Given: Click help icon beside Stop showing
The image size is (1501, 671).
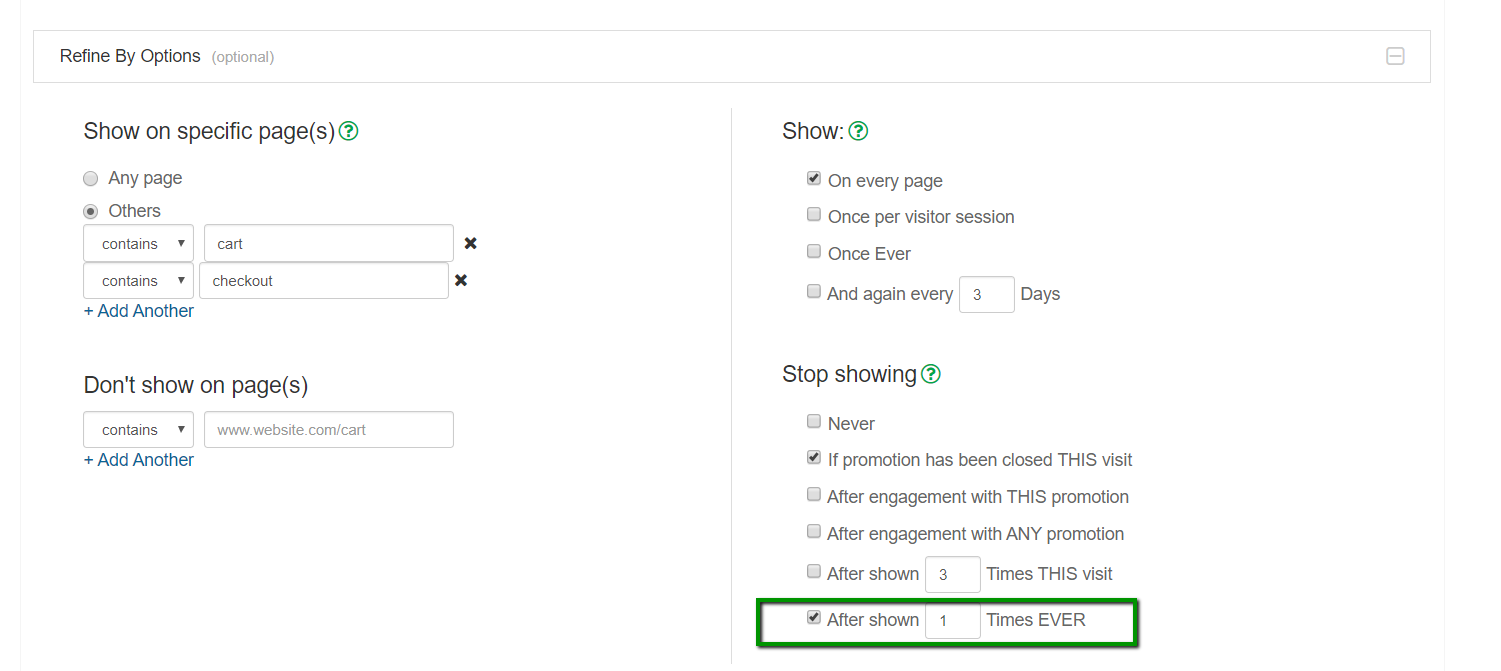Looking at the screenshot, I should (x=931, y=374).
